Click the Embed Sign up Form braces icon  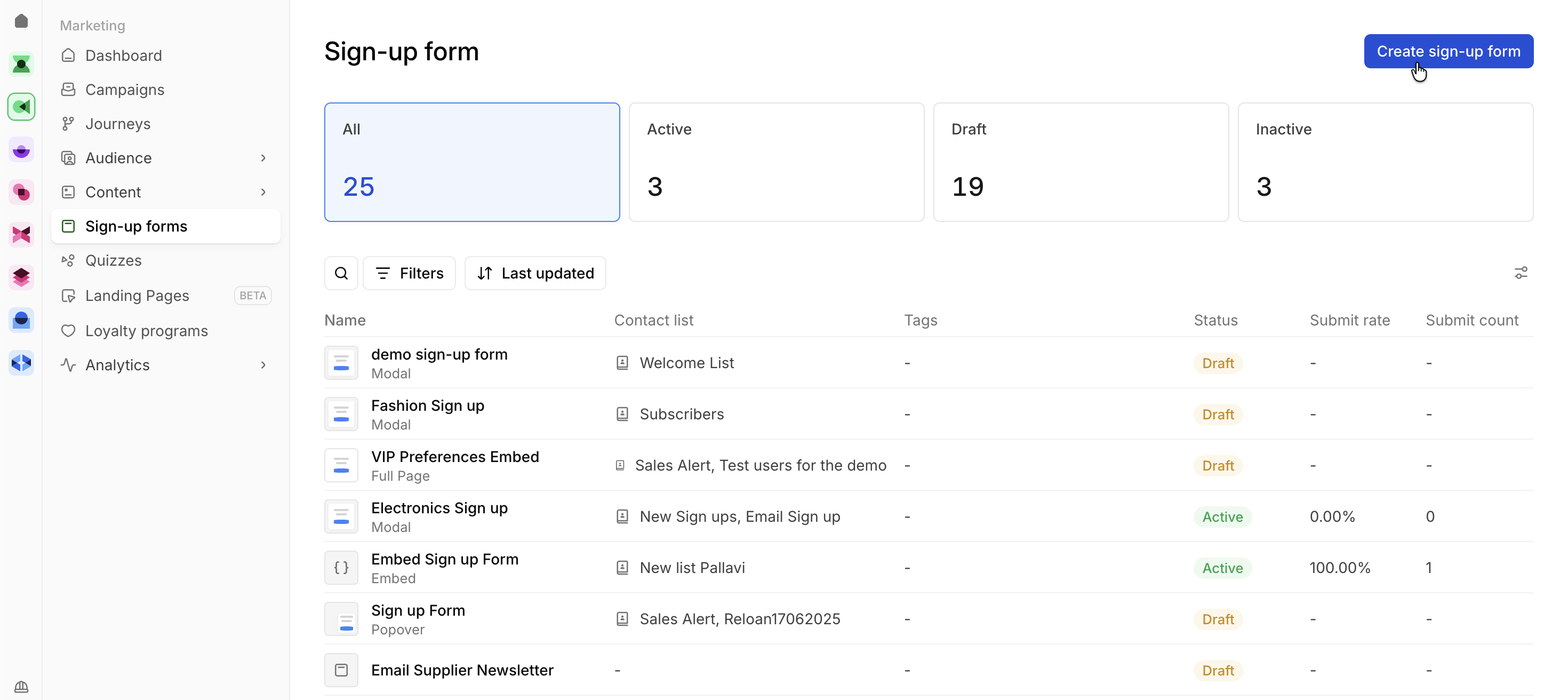pyautogui.click(x=341, y=568)
